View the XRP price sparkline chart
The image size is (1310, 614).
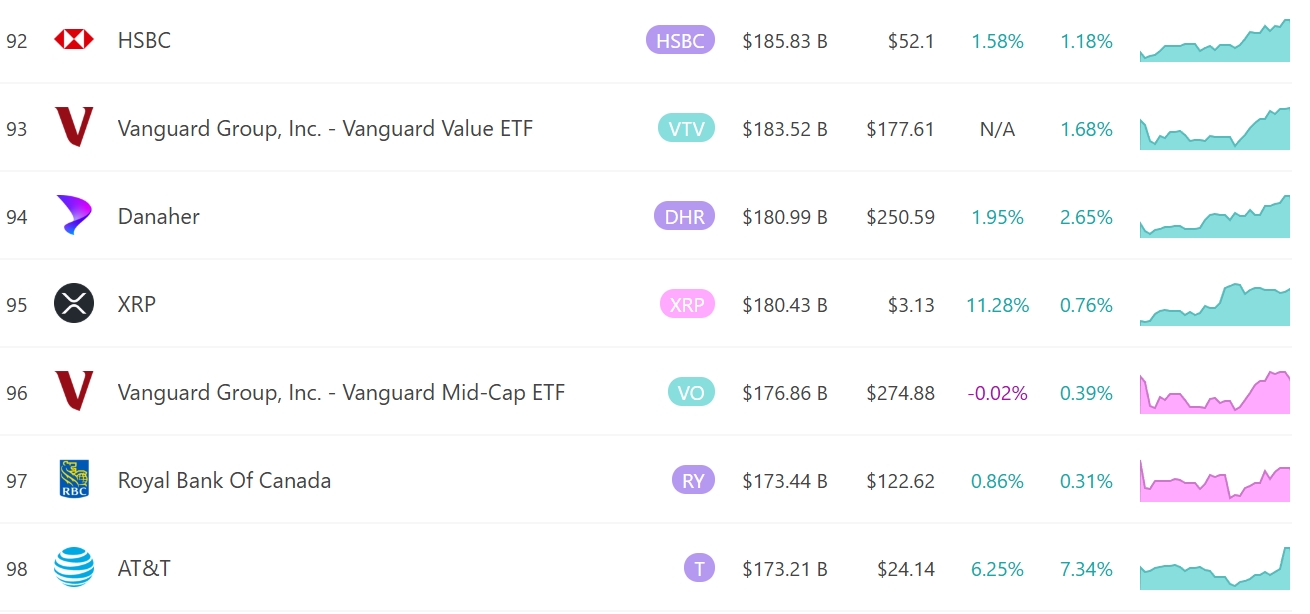1215,304
